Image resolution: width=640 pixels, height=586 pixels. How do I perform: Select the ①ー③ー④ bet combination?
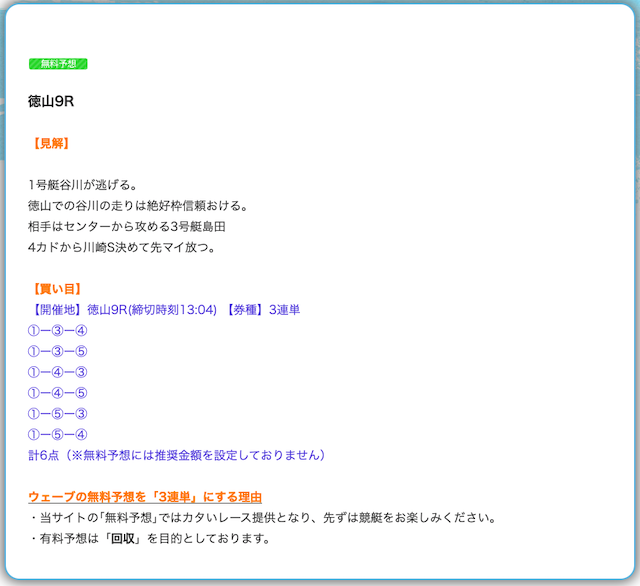(x=58, y=331)
